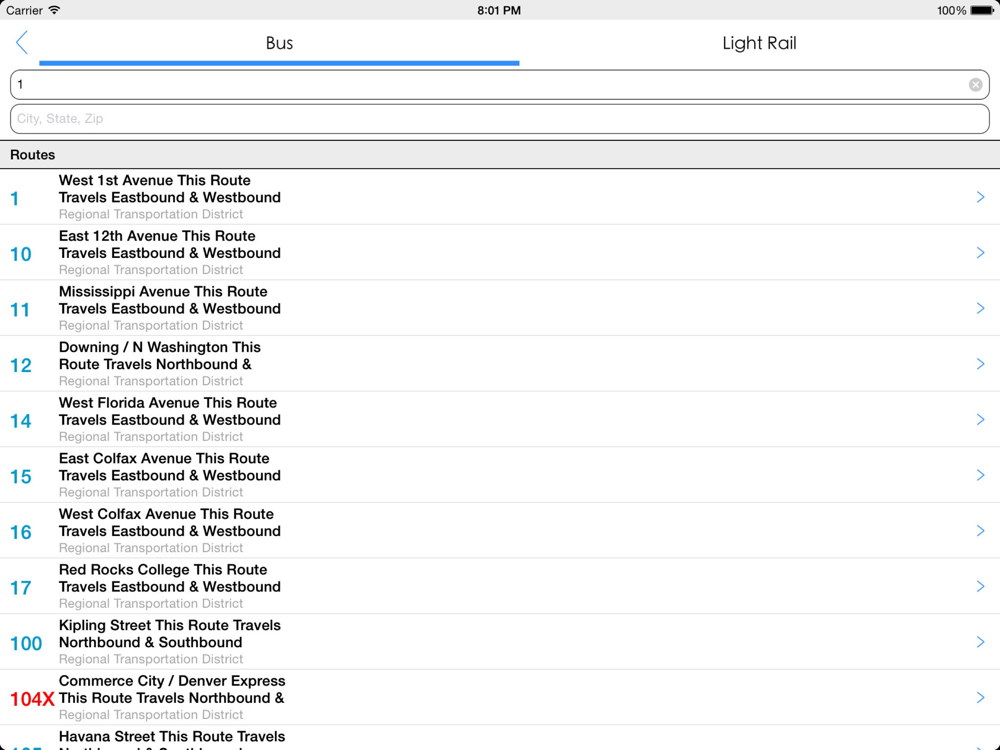Open West Colfax Avenue route description

[170, 522]
